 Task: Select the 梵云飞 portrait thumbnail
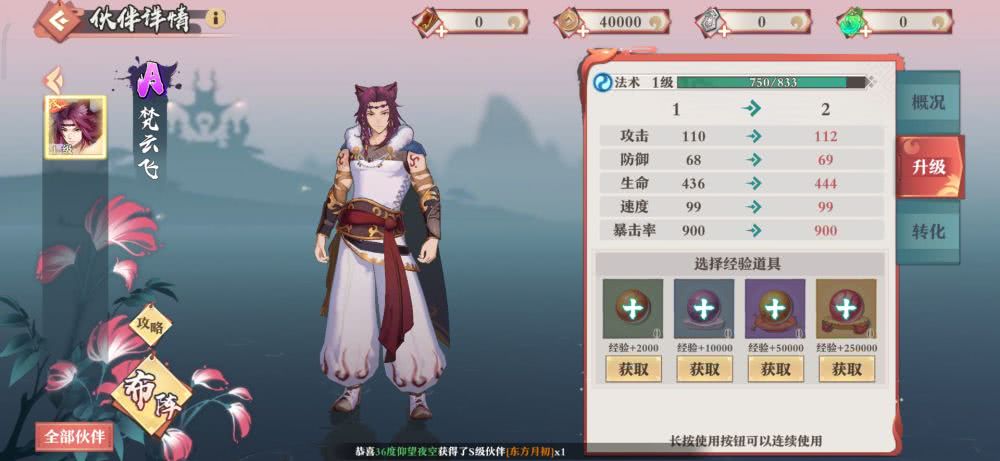pyautogui.click(x=75, y=127)
